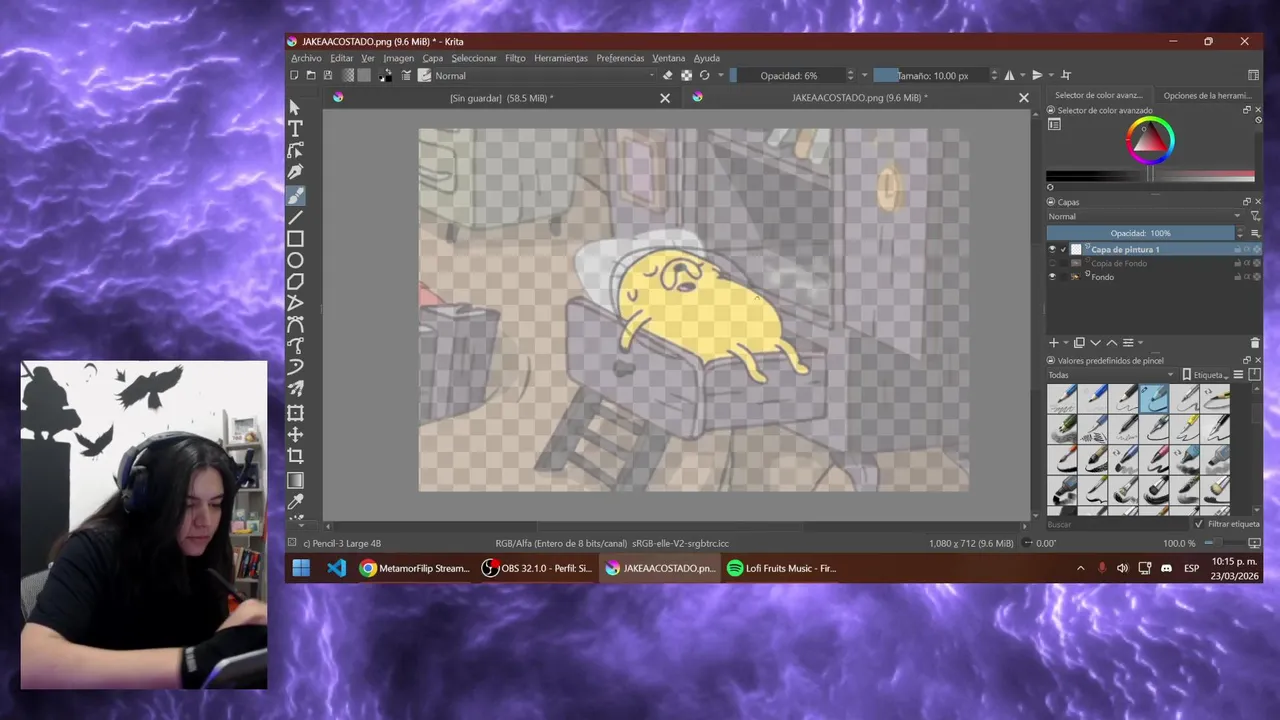Select the shape selection arrow tool

click(x=295, y=107)
